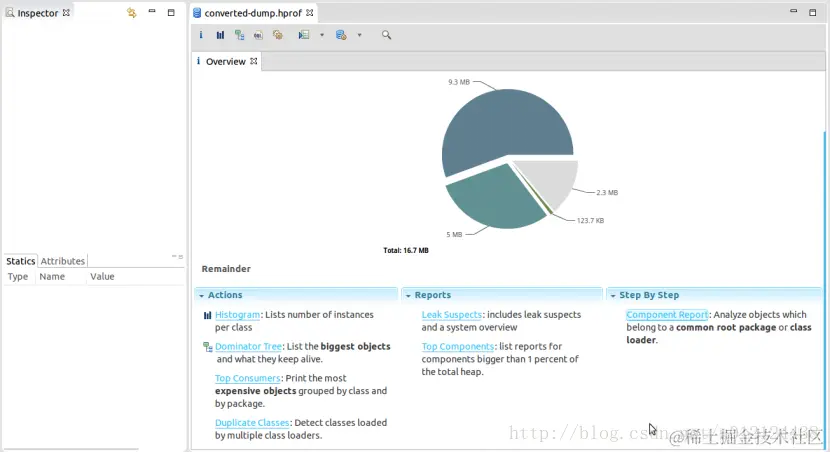Expand the reports dropdown arrow in the toolbar
This screenshot has height=453, width=830.
point(322,35)
